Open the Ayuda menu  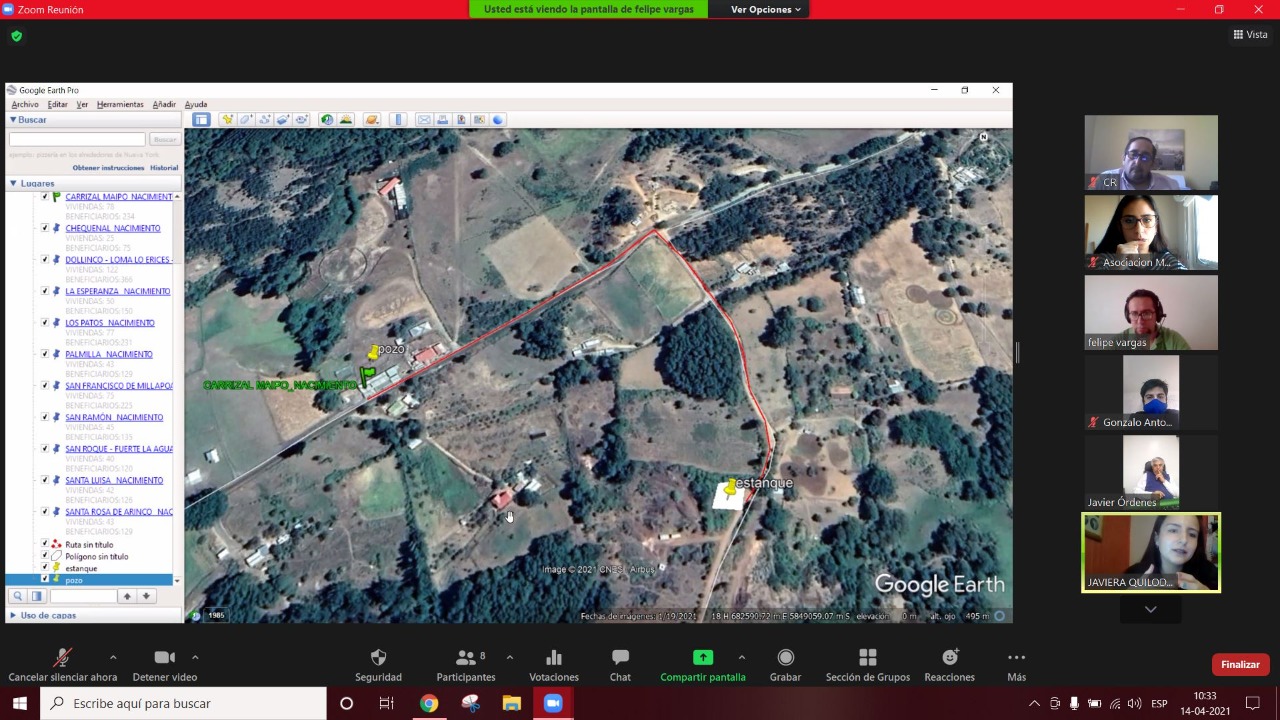196,104
